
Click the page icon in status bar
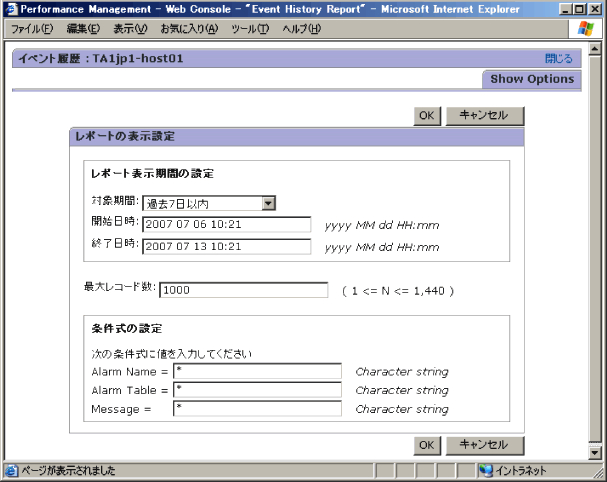tap(11, 470)
